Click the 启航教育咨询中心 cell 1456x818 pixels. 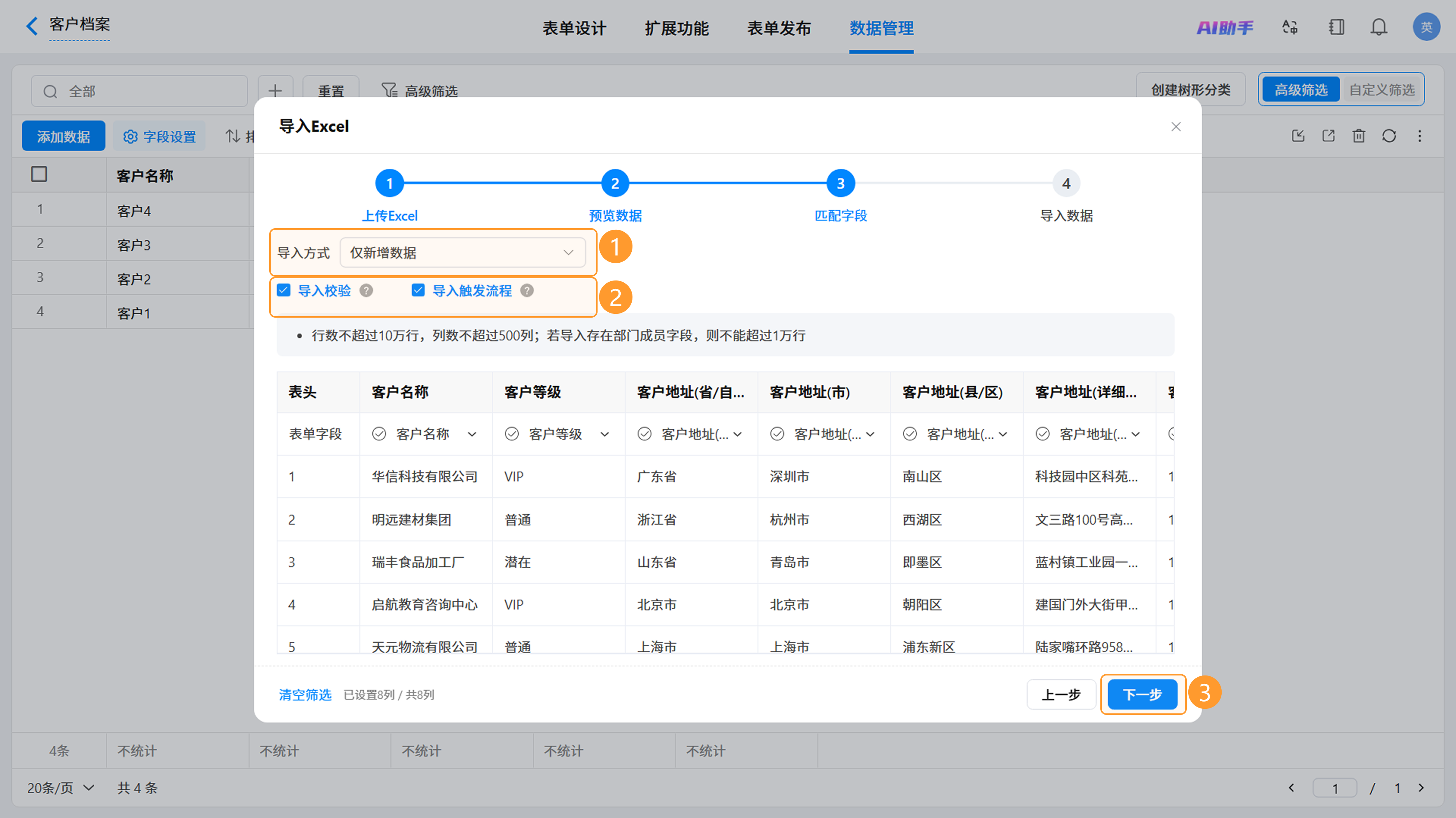pyautogui.click(x=425, y=605)
